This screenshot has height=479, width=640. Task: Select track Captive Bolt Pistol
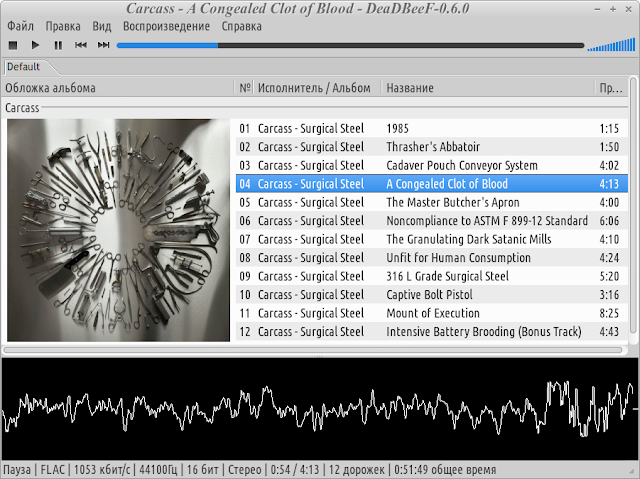pyautogui.click(x=432, y=295)
